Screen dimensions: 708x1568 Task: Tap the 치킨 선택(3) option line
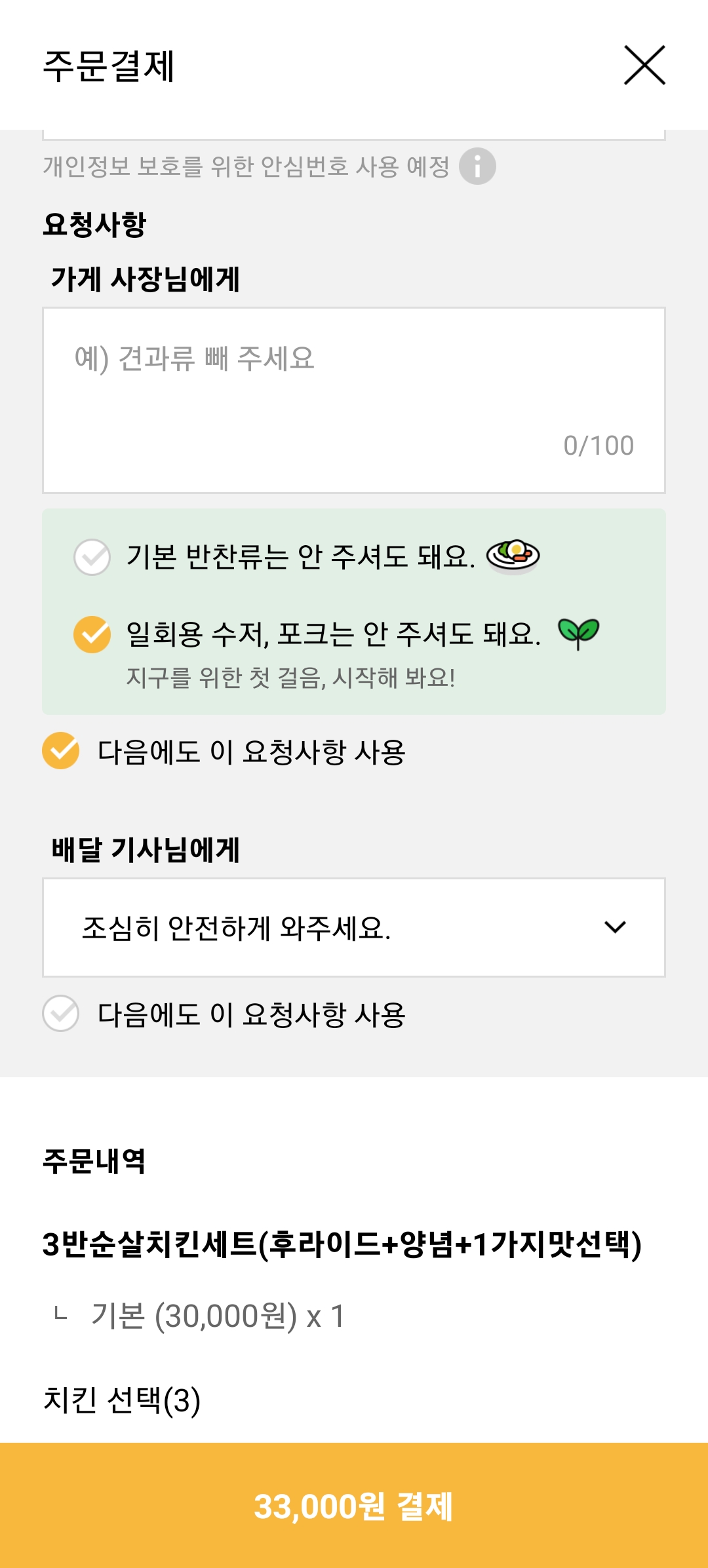coord(122,1401)
